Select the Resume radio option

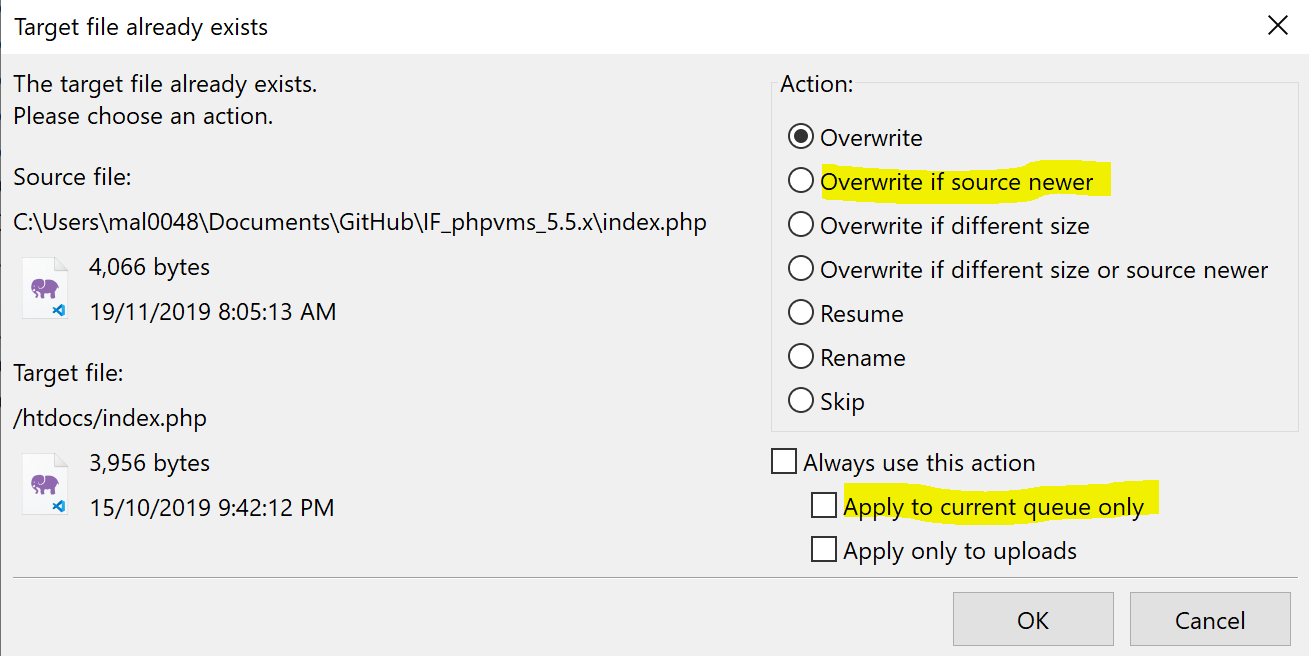point(800,314)
